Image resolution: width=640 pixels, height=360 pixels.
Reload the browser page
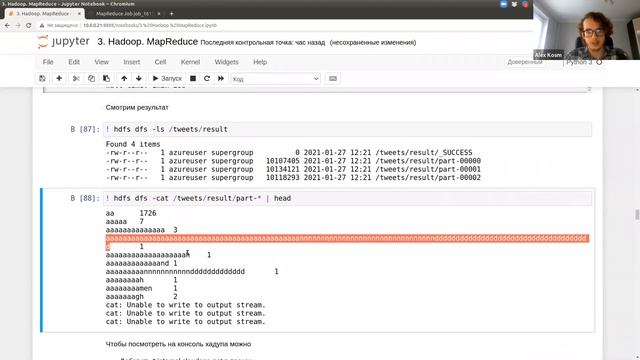(29, 25)
